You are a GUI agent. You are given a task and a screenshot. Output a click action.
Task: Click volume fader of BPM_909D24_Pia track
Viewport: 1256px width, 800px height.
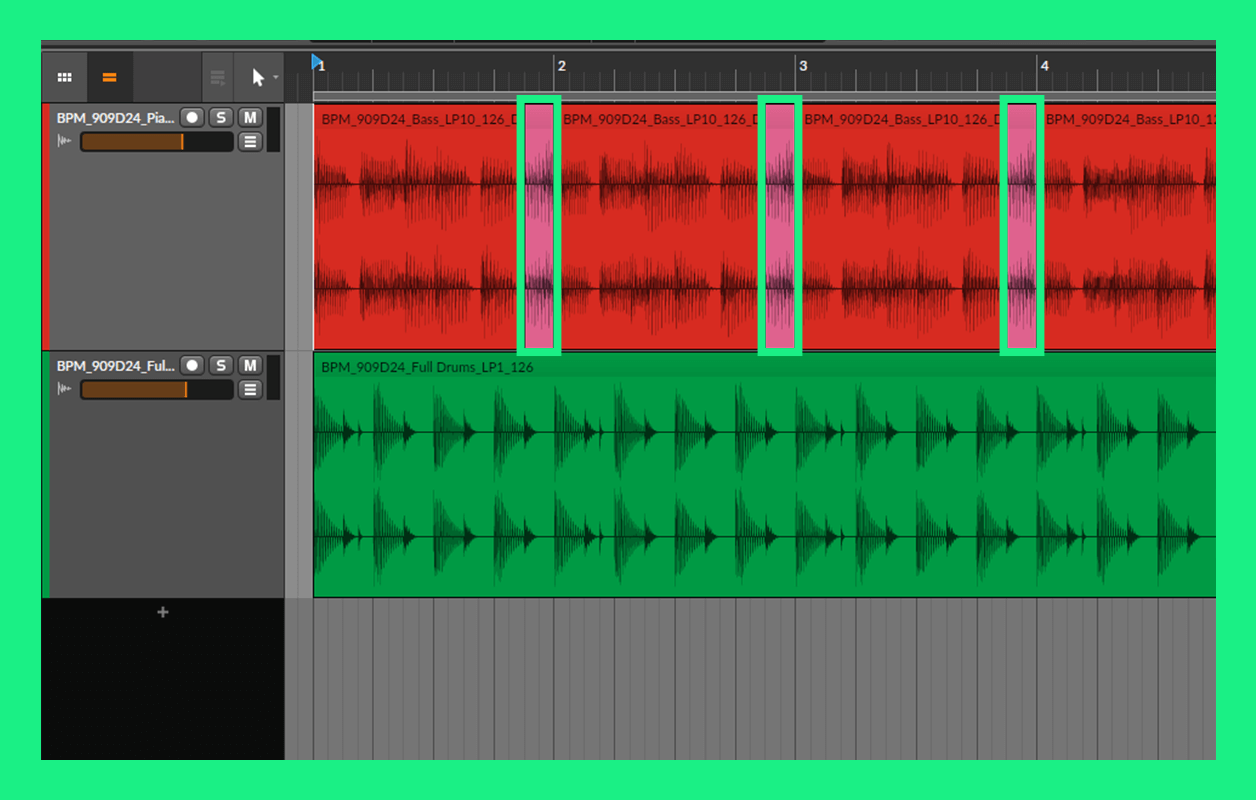tap(156, 142)
